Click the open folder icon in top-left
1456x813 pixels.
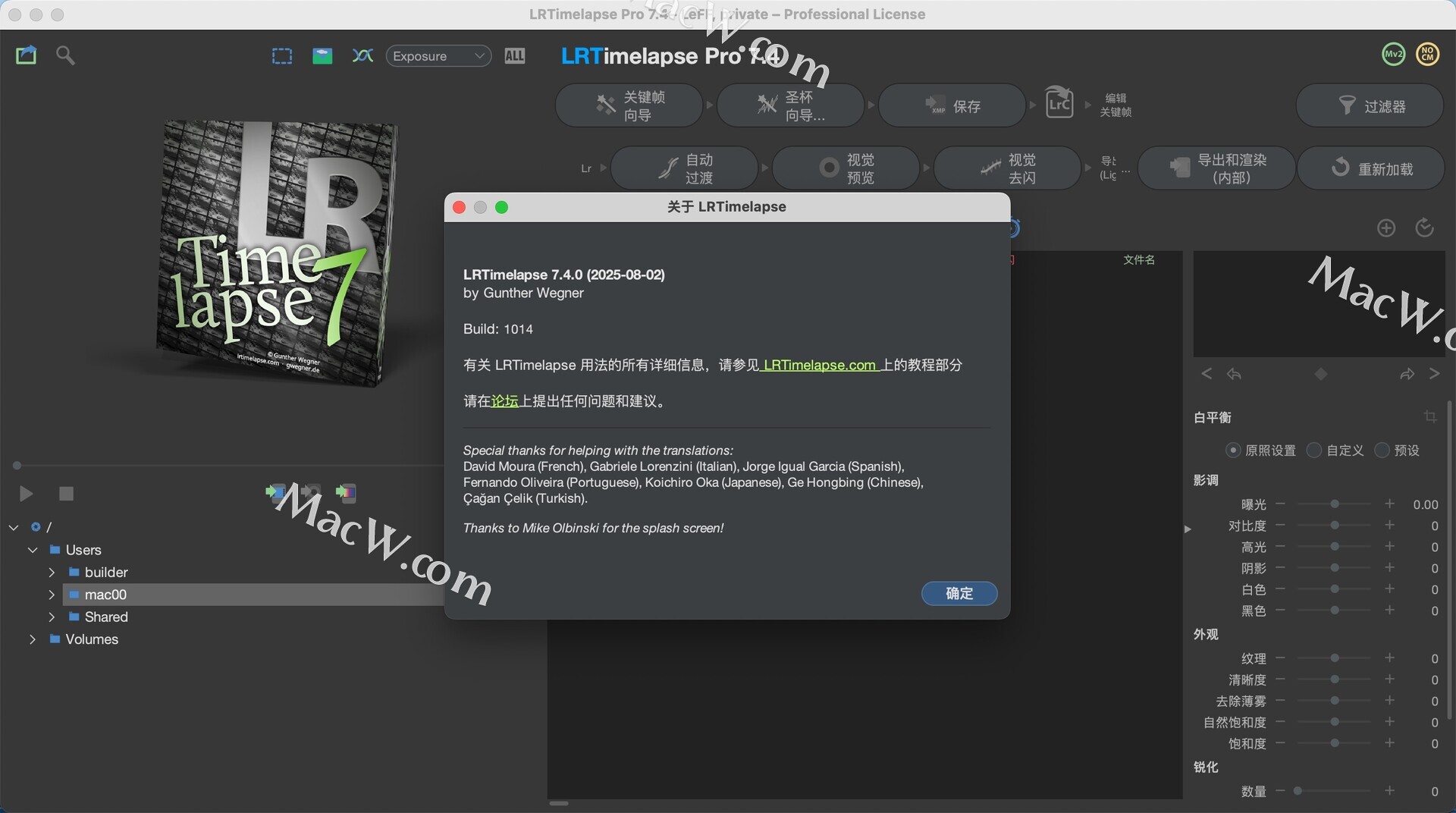coord(26,55)
